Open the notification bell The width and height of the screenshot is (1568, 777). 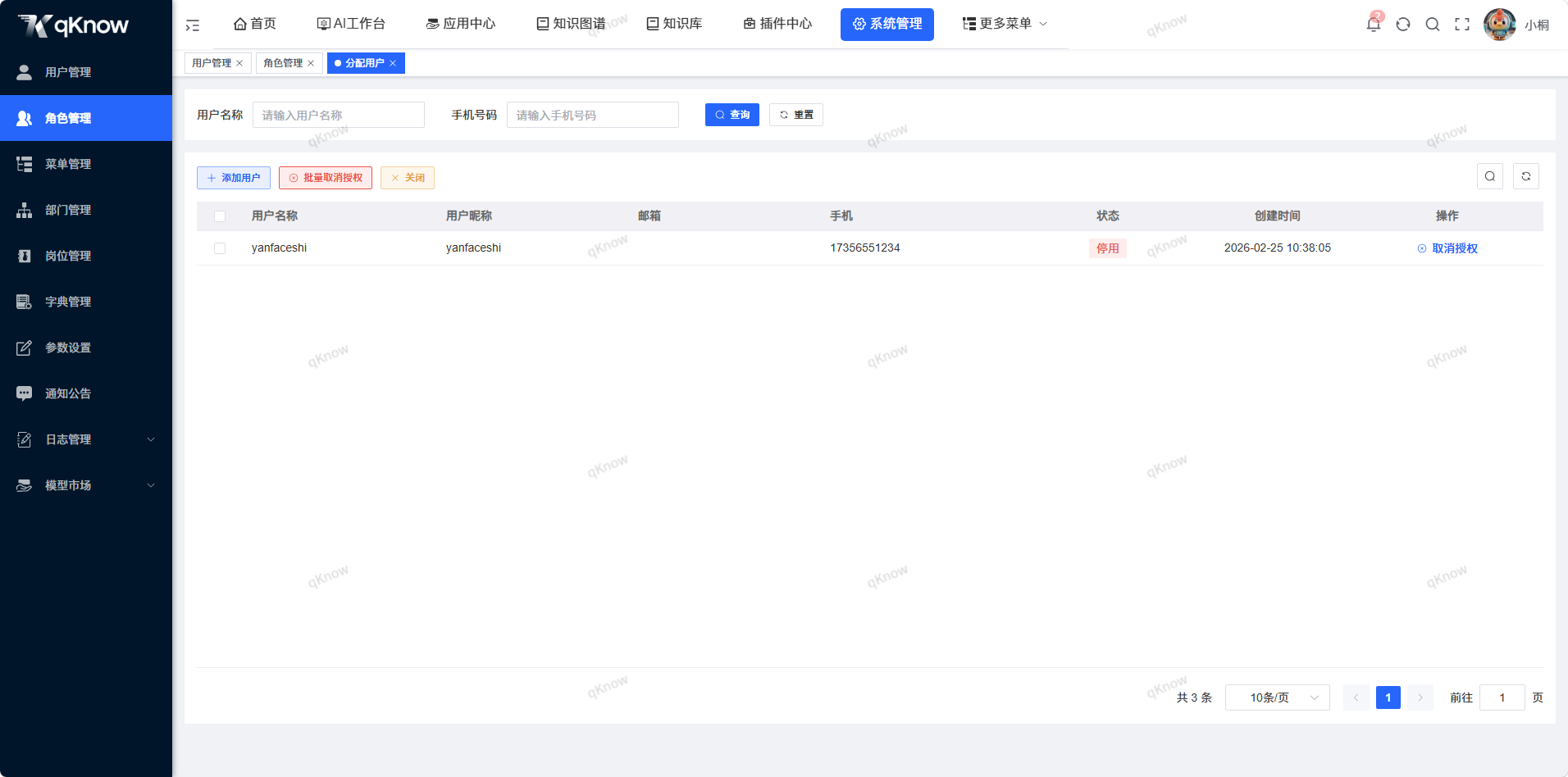coord(1374,24)
